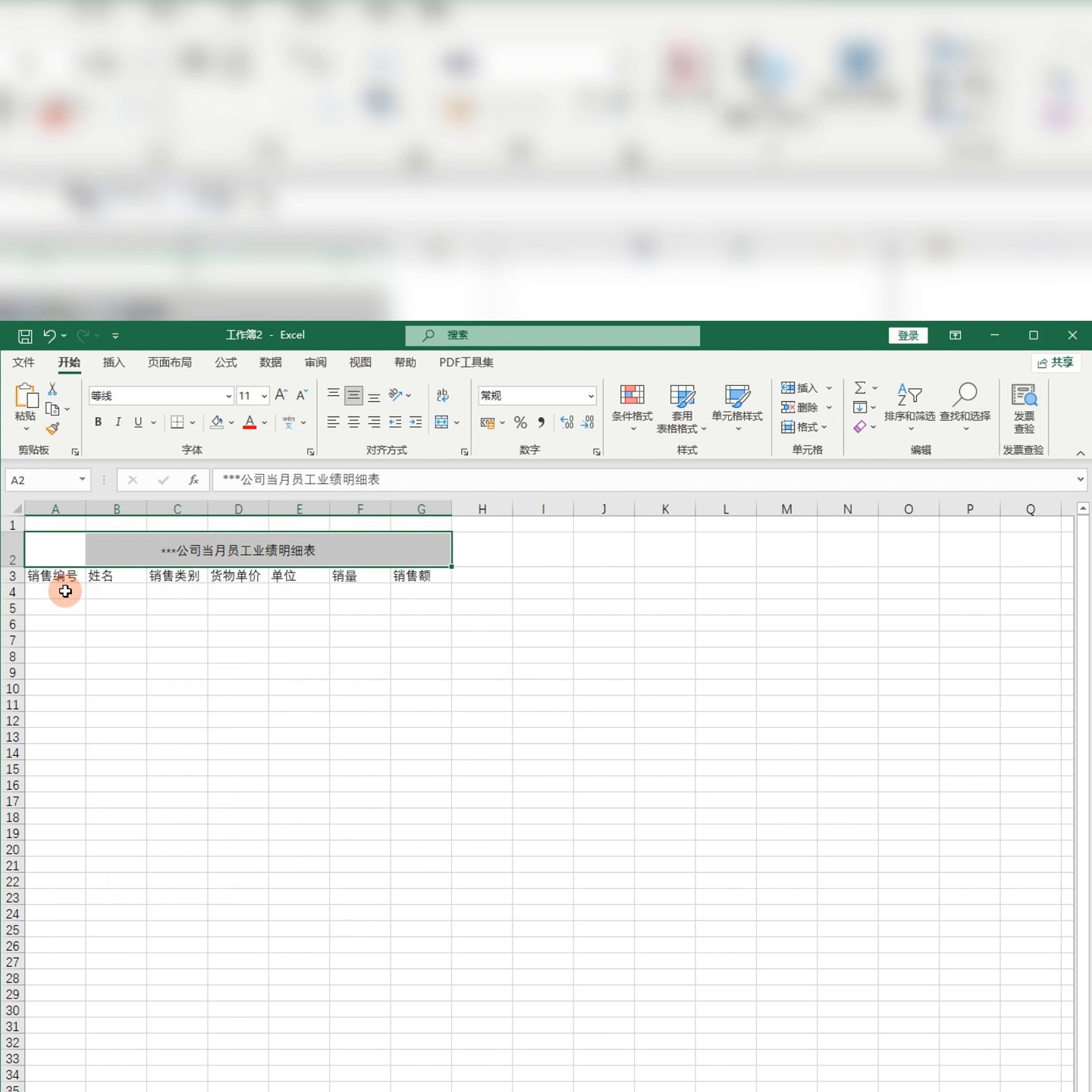This screenshot has width=1092, height=1092.
Task: Increase the font size
Action: point(281,395)
